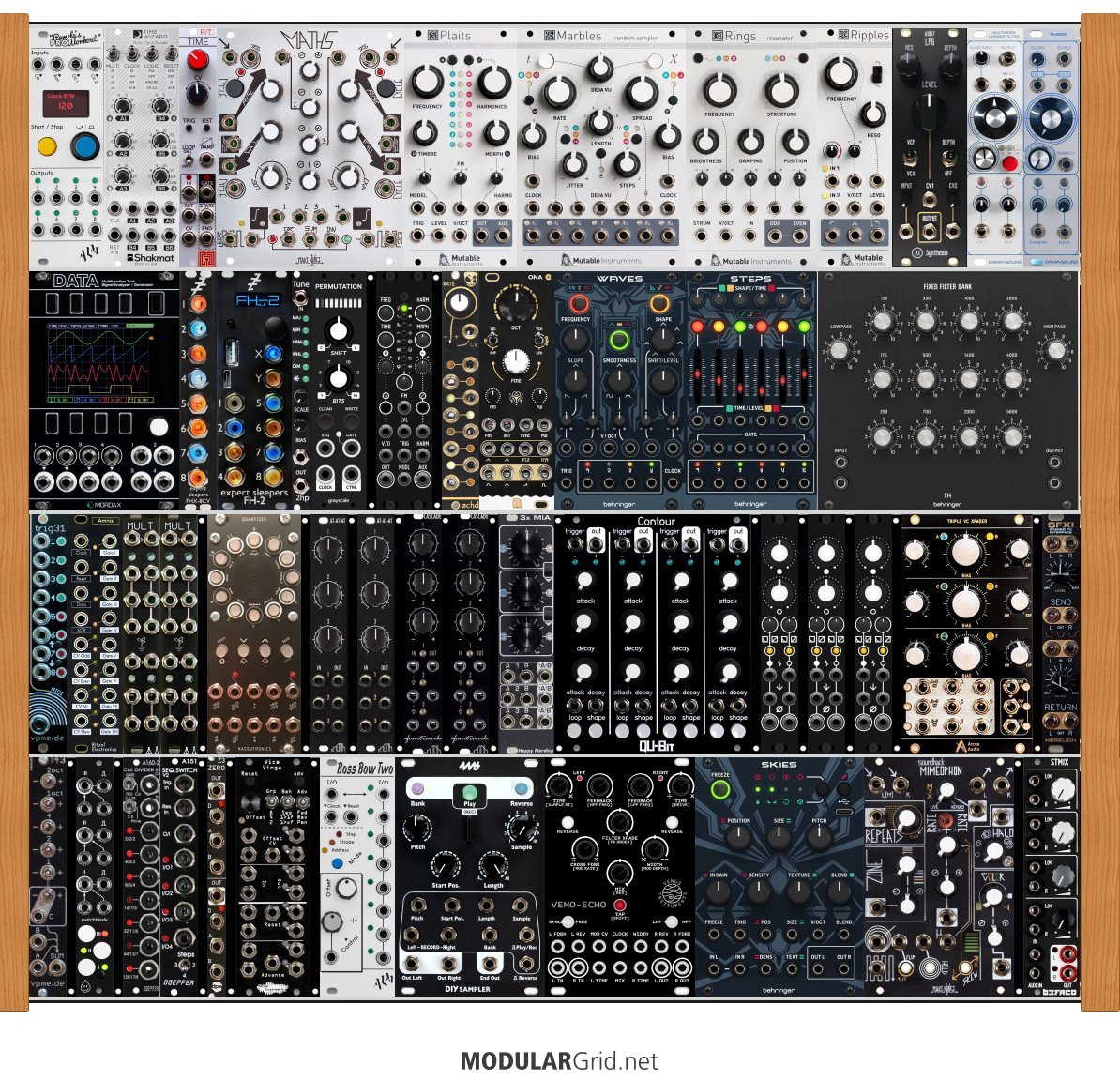Viewport: 1120px width, 1081px height.
Task: Click the Mordax DATA oscilloscope screen
Action: click(x=100, y=362)
